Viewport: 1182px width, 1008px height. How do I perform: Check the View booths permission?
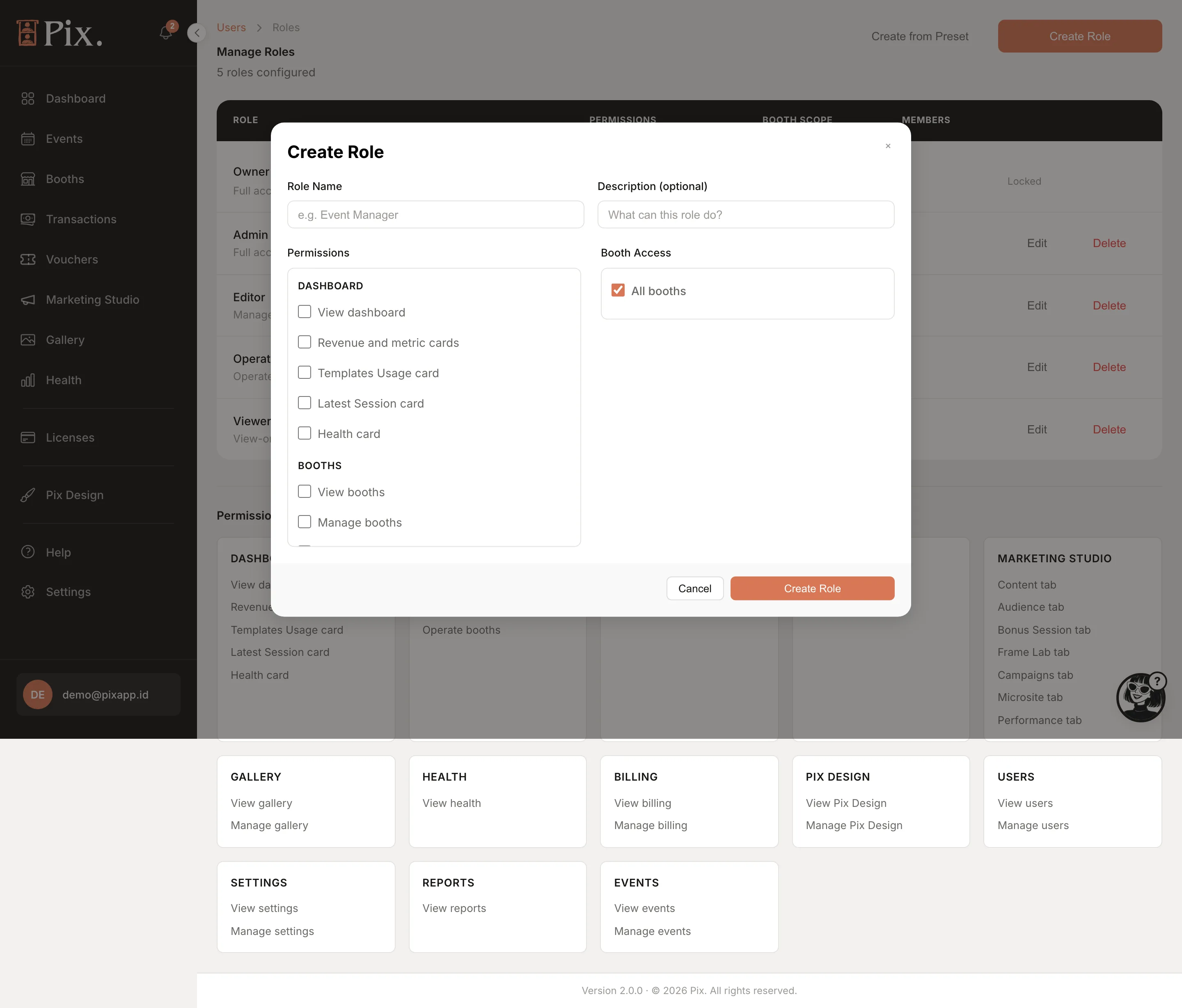pos(305,491)
